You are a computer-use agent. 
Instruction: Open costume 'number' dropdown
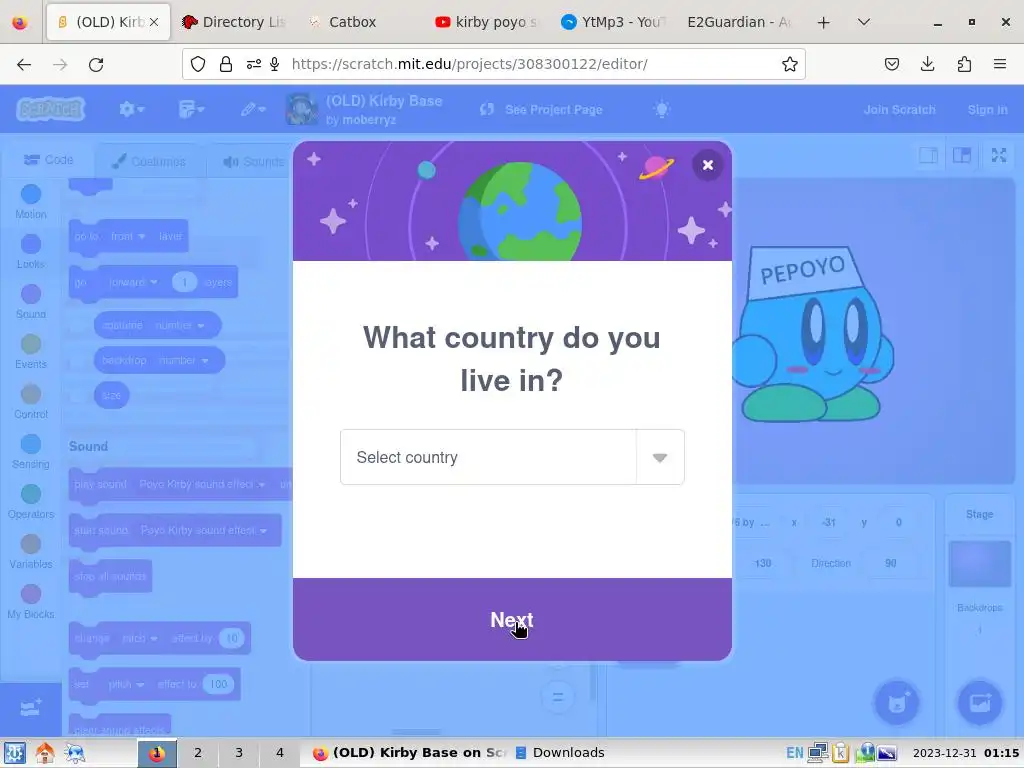tap(180, 325)
